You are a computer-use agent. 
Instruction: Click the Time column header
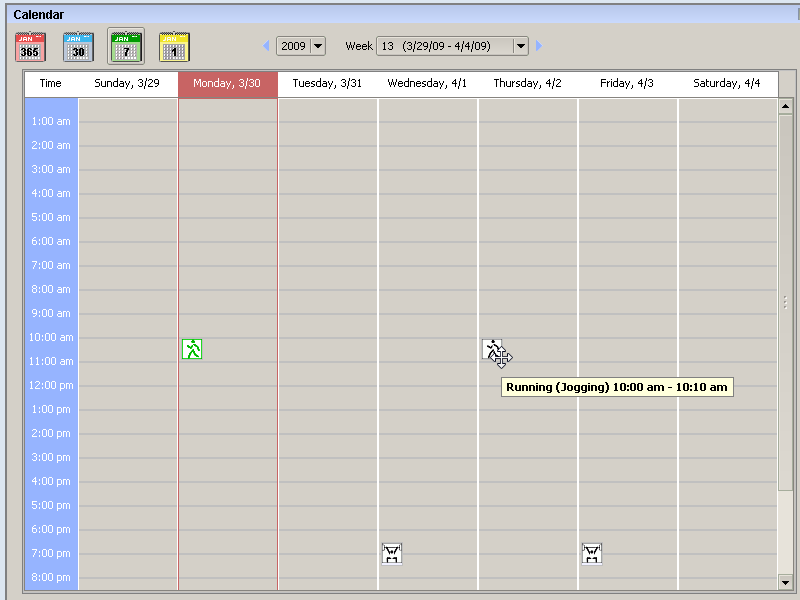coord(51,84)
